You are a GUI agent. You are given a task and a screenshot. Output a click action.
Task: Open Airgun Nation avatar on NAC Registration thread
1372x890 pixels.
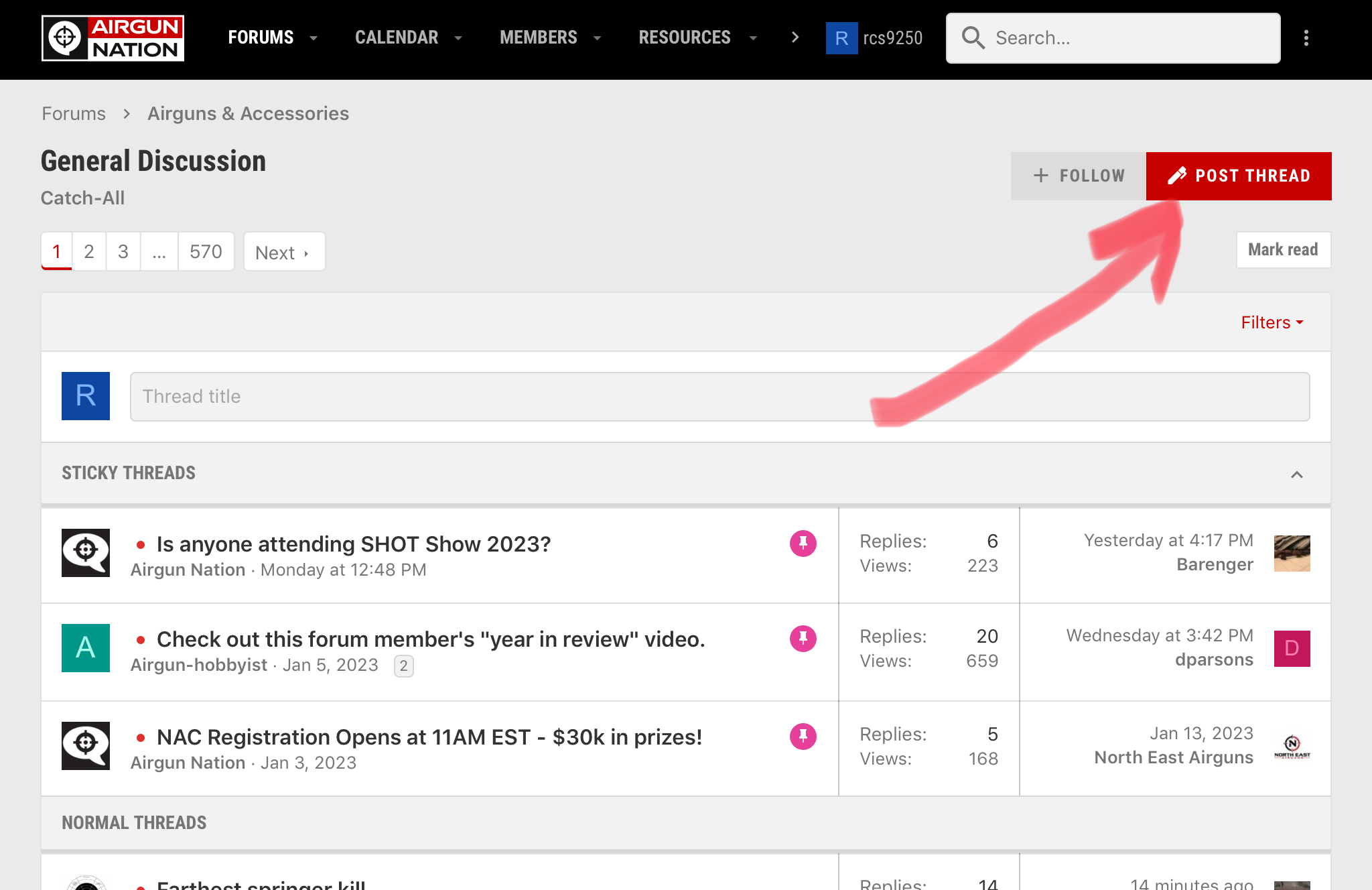(x=86, y=746)
